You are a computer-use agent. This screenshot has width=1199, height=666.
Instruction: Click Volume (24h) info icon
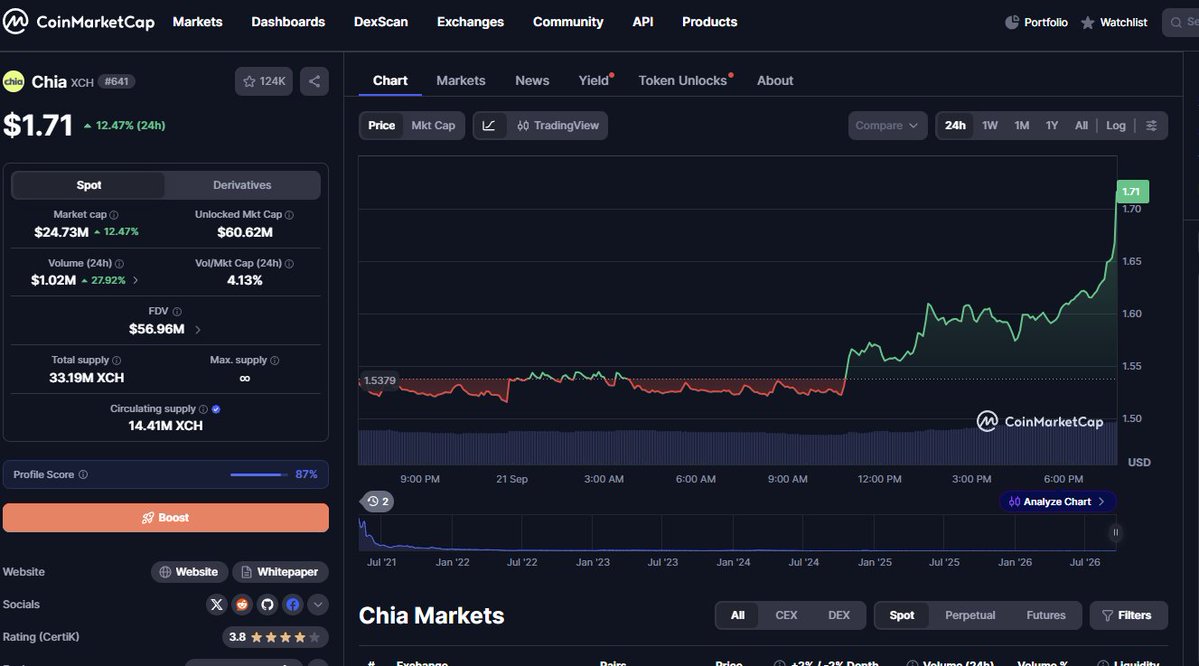pyautogui.click(x=119, y=263)
